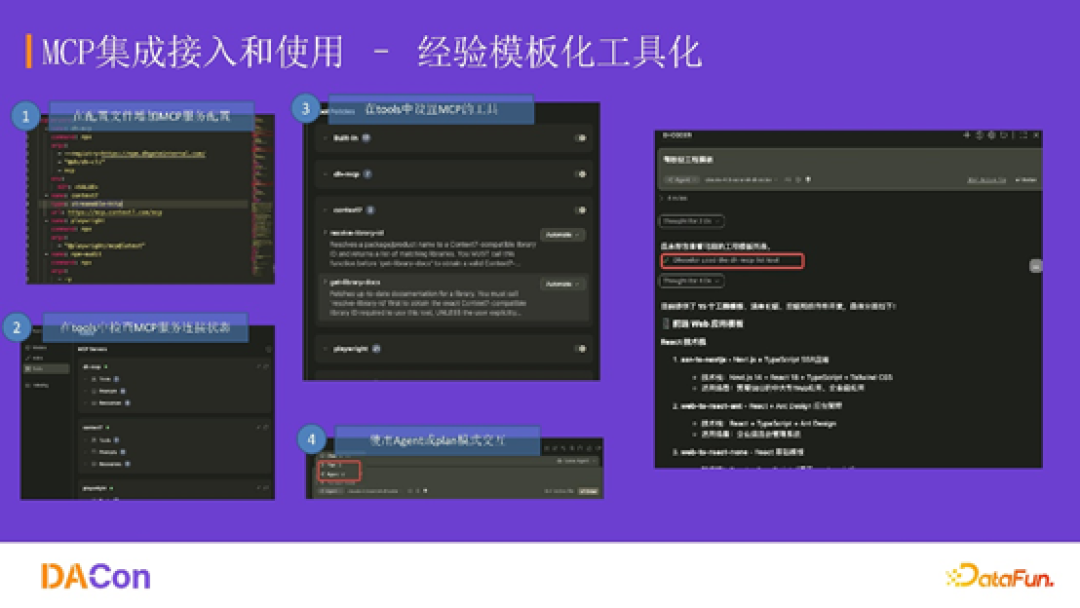
Task: Open Resources entry under db-mcp server
Action: pyautogui.click(x=110, y=403)
